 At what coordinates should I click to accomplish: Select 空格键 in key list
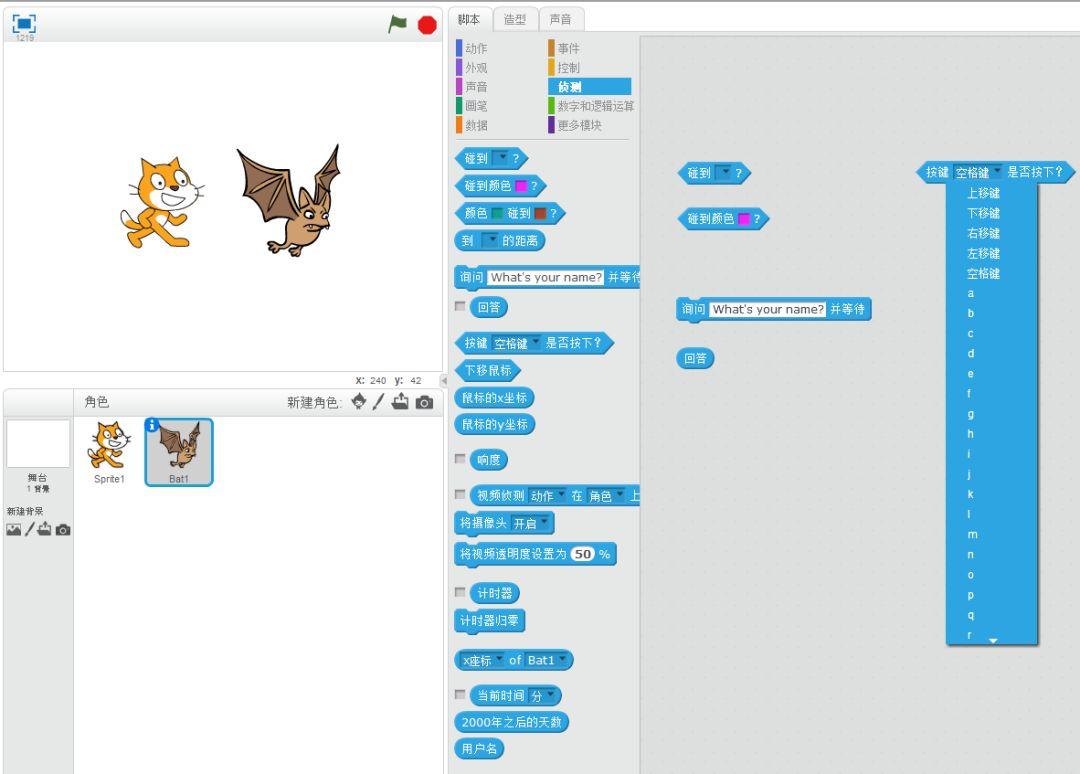pyautogui.click(x=992, y=273)
